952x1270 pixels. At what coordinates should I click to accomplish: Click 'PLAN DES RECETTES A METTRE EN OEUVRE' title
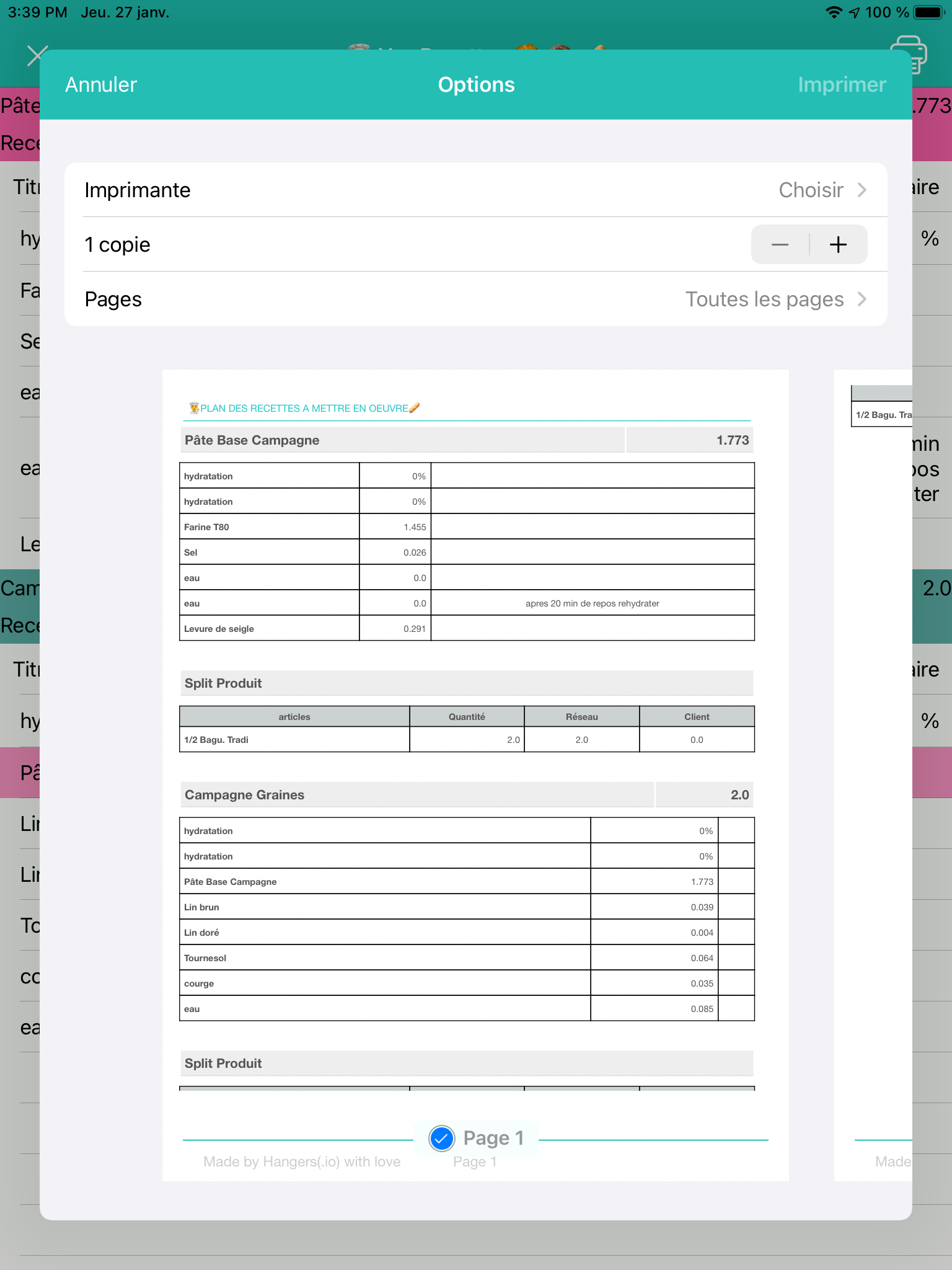pos(304,408)
